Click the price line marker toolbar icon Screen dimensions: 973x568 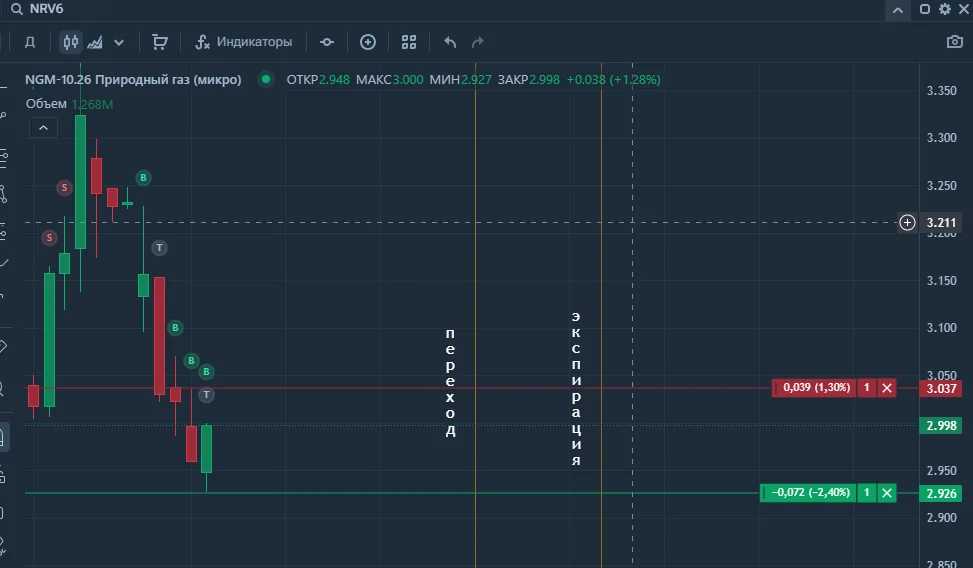click(x=327, y=42)
